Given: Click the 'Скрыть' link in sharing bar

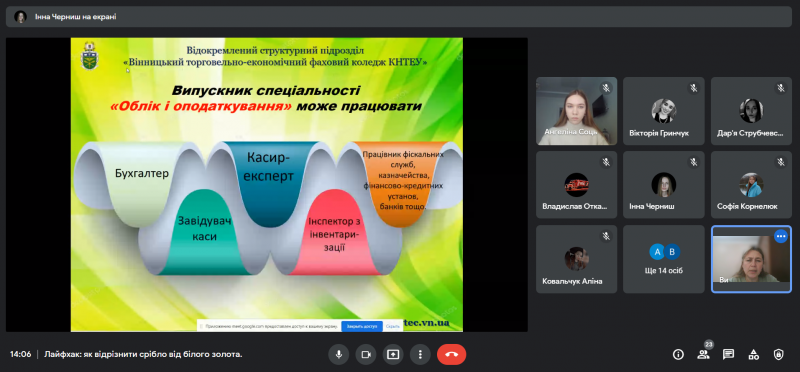Looking at the screenshot, I should (392, 326).
